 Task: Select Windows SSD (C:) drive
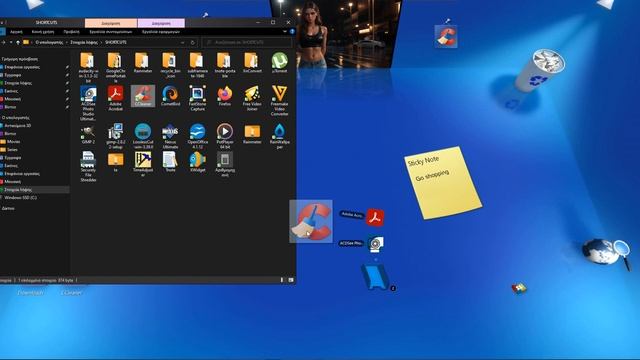click(20, 198)
